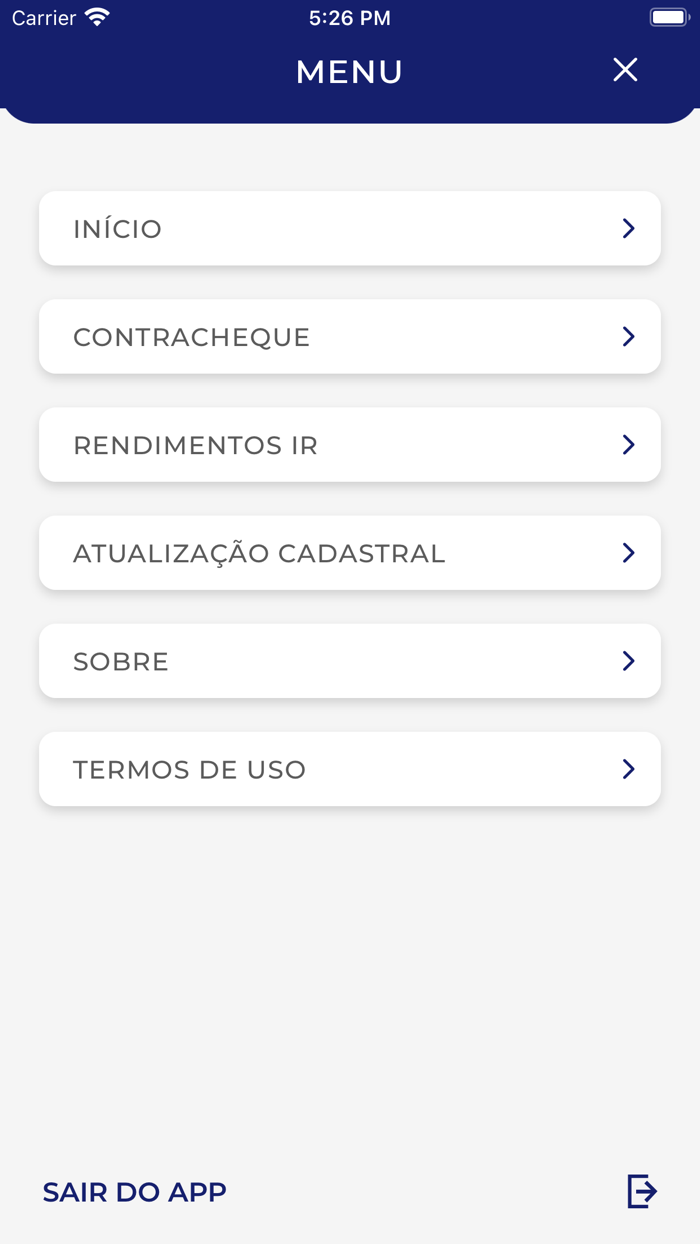Image resolution: width=700 pixels, height=1244 pixels.
Task: Tap the 5:26 PM time display
Action: point(350,16)
